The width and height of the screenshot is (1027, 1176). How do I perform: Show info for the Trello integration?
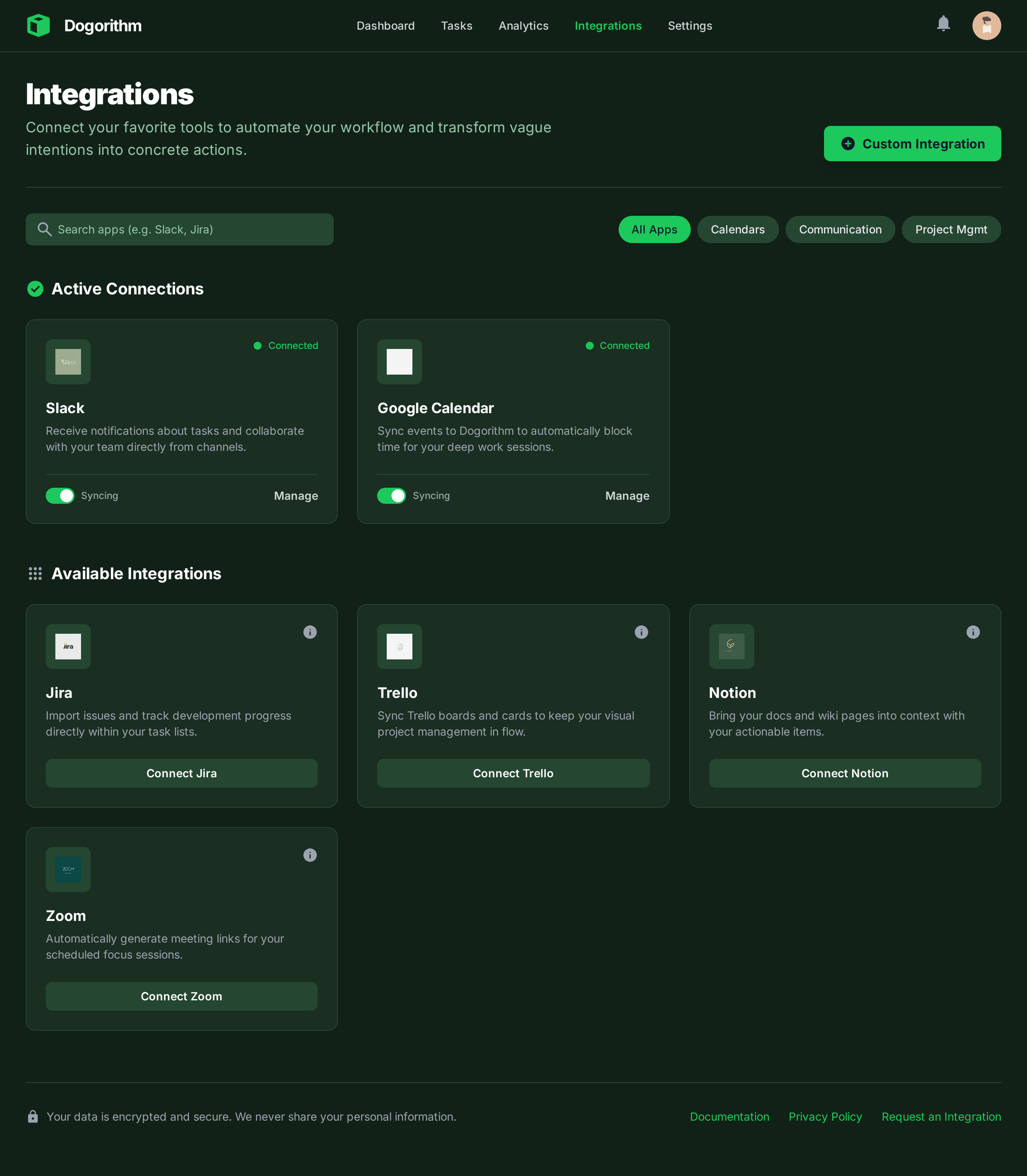(x=641, y=632)
